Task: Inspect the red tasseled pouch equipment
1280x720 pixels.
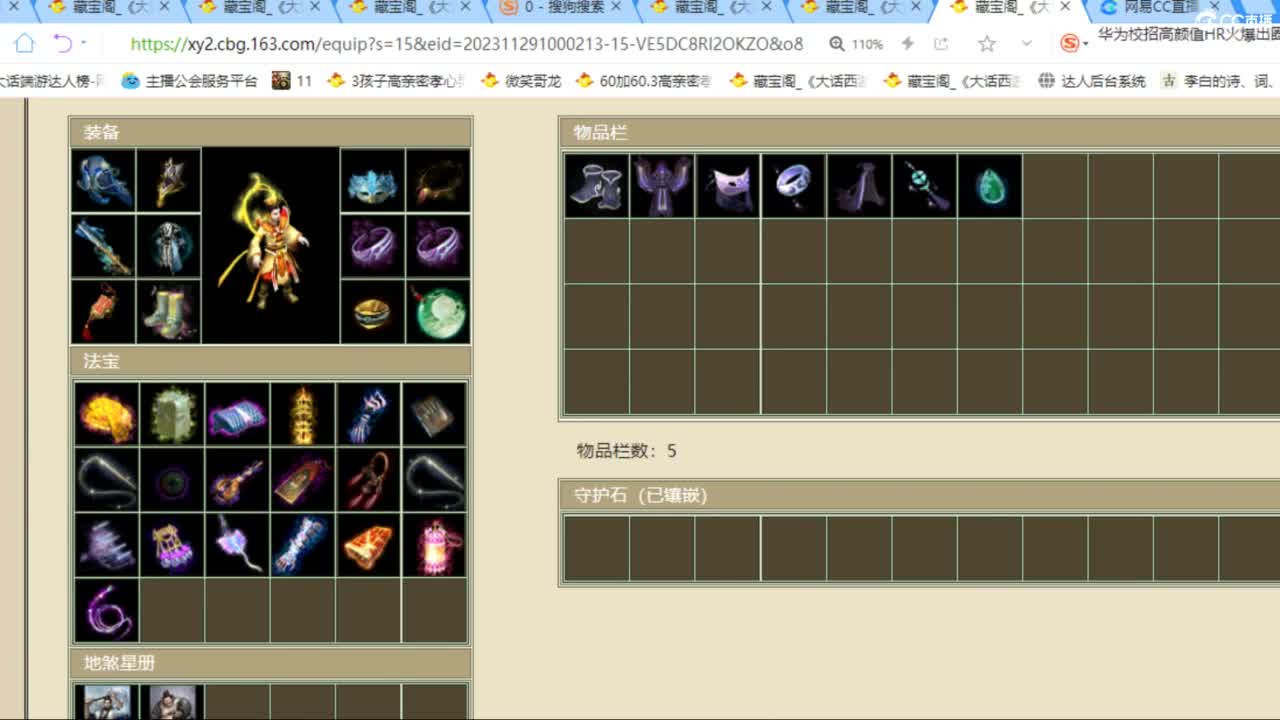Action: click(104, 312)
